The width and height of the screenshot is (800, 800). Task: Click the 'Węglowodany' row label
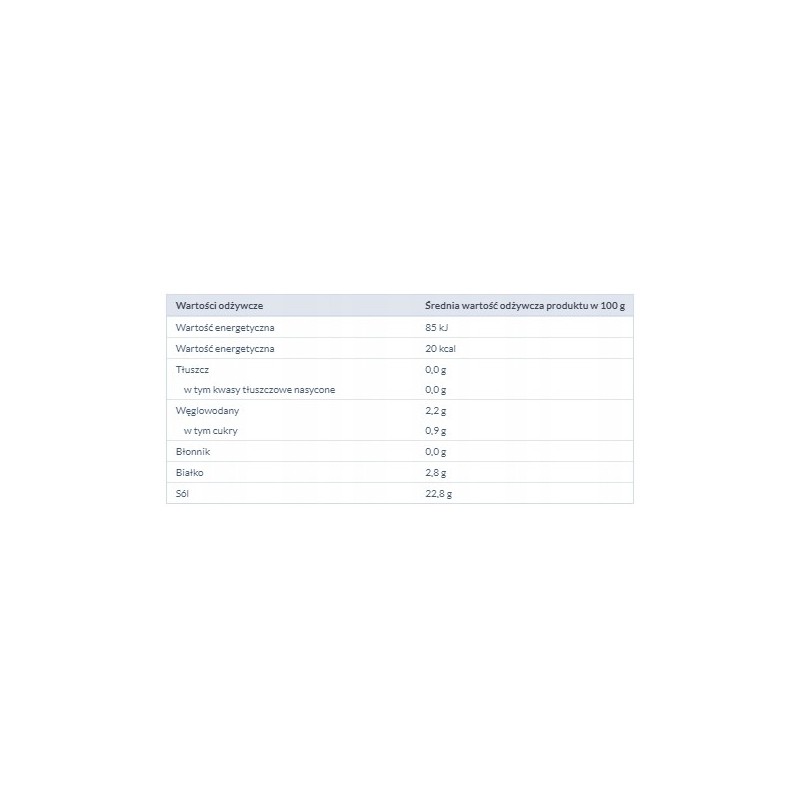coord(207,411)
